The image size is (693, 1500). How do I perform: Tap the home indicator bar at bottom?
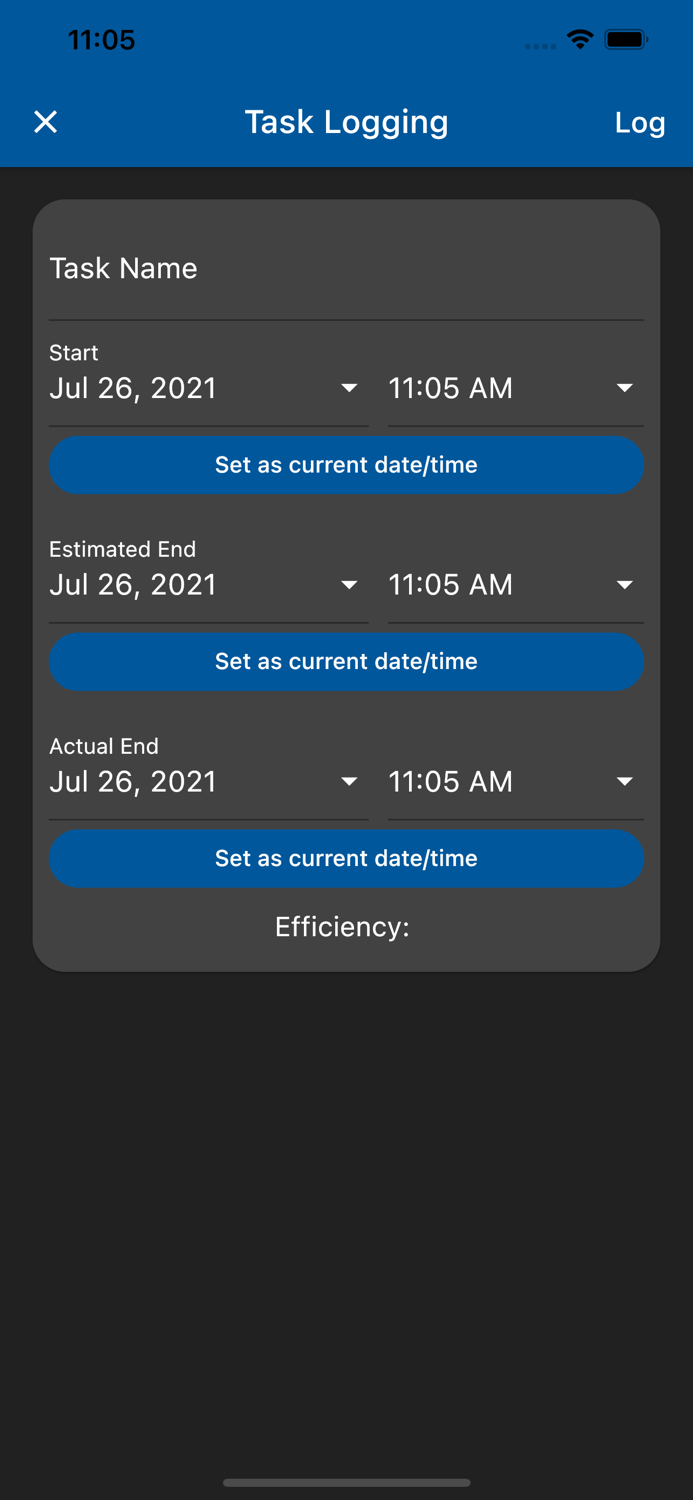click(x=346, y=1483)
